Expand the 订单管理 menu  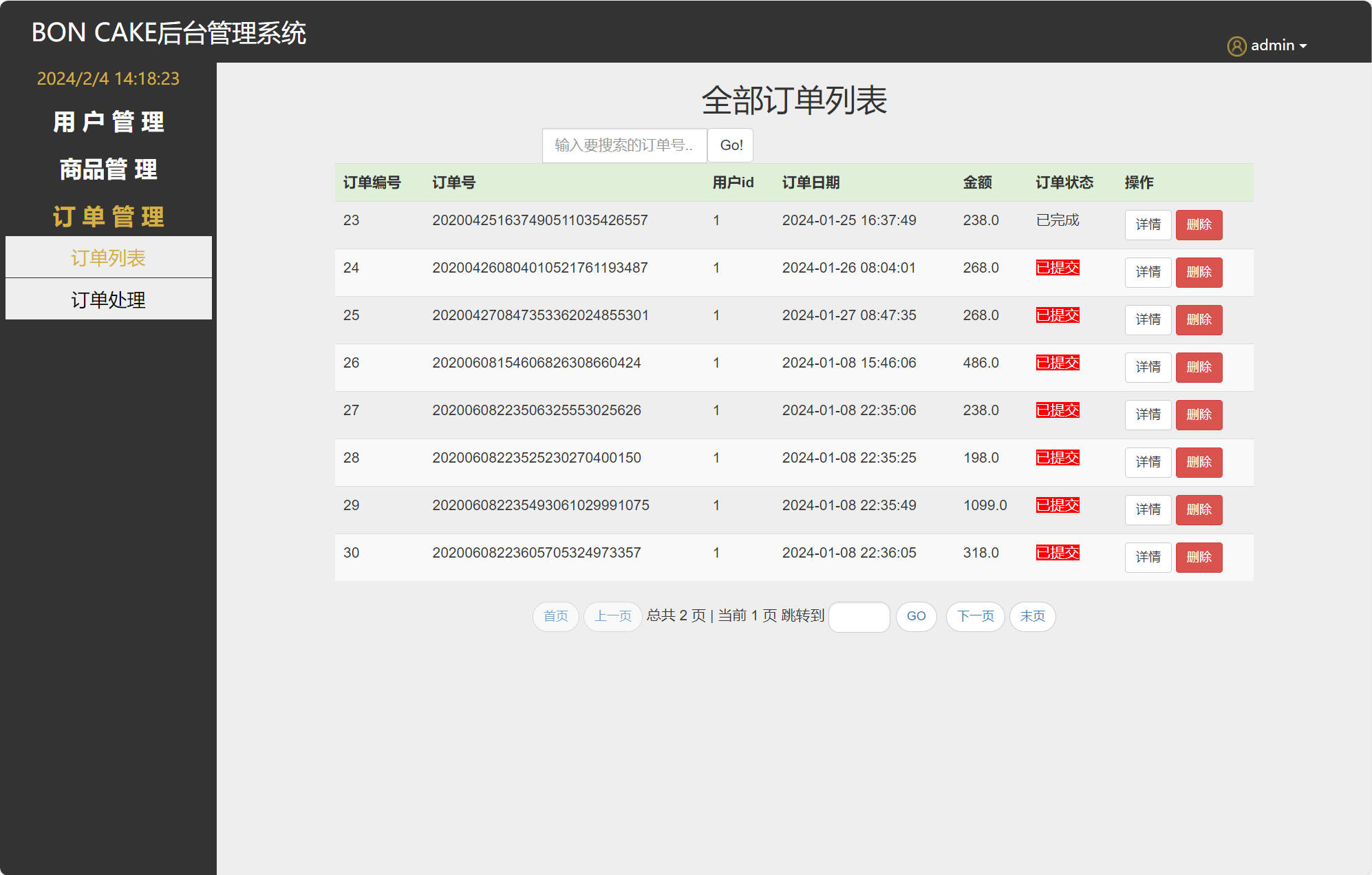point(109,217)
